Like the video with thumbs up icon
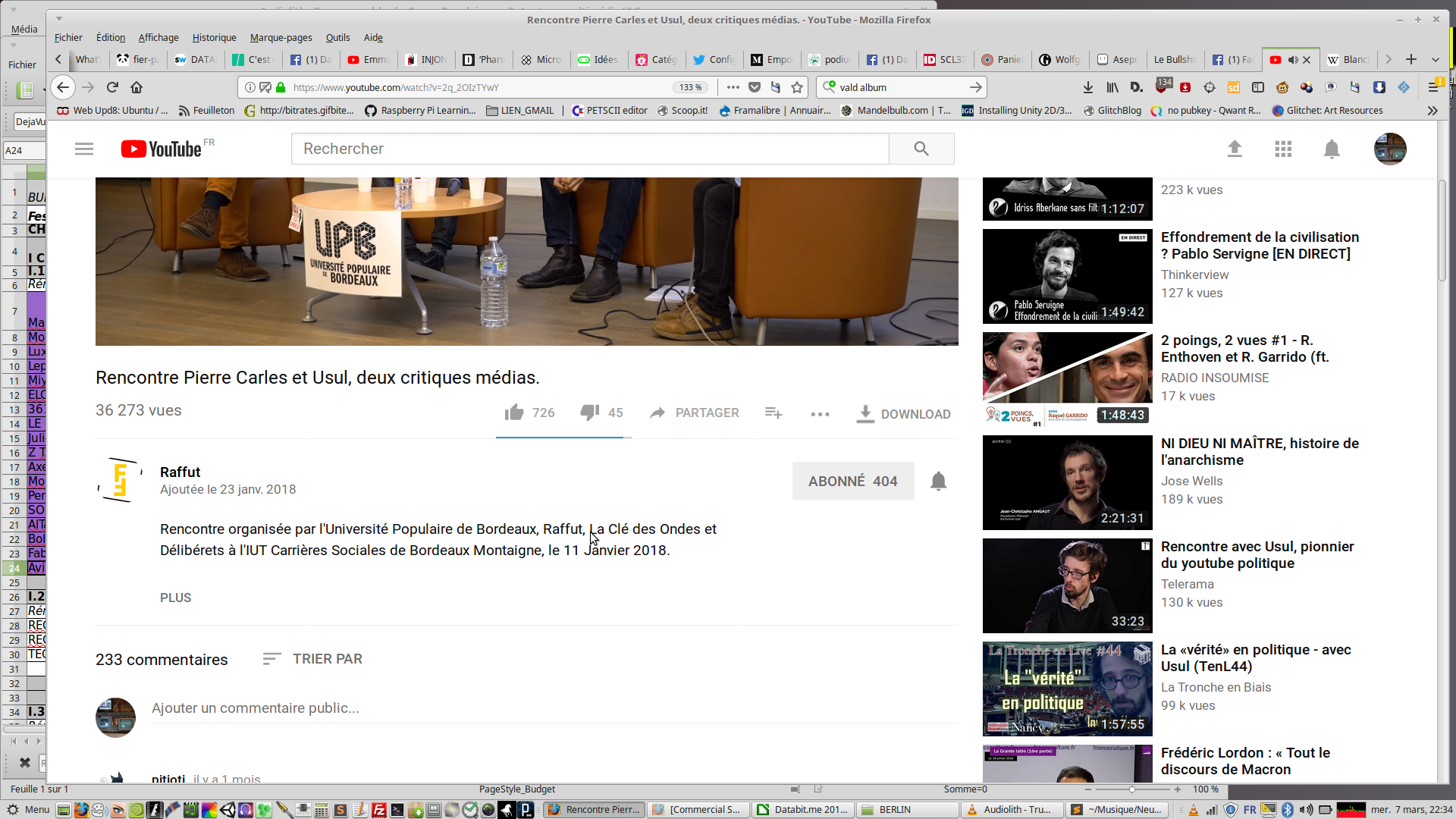This screenshot has width=1456, height=819. [515, 413]
